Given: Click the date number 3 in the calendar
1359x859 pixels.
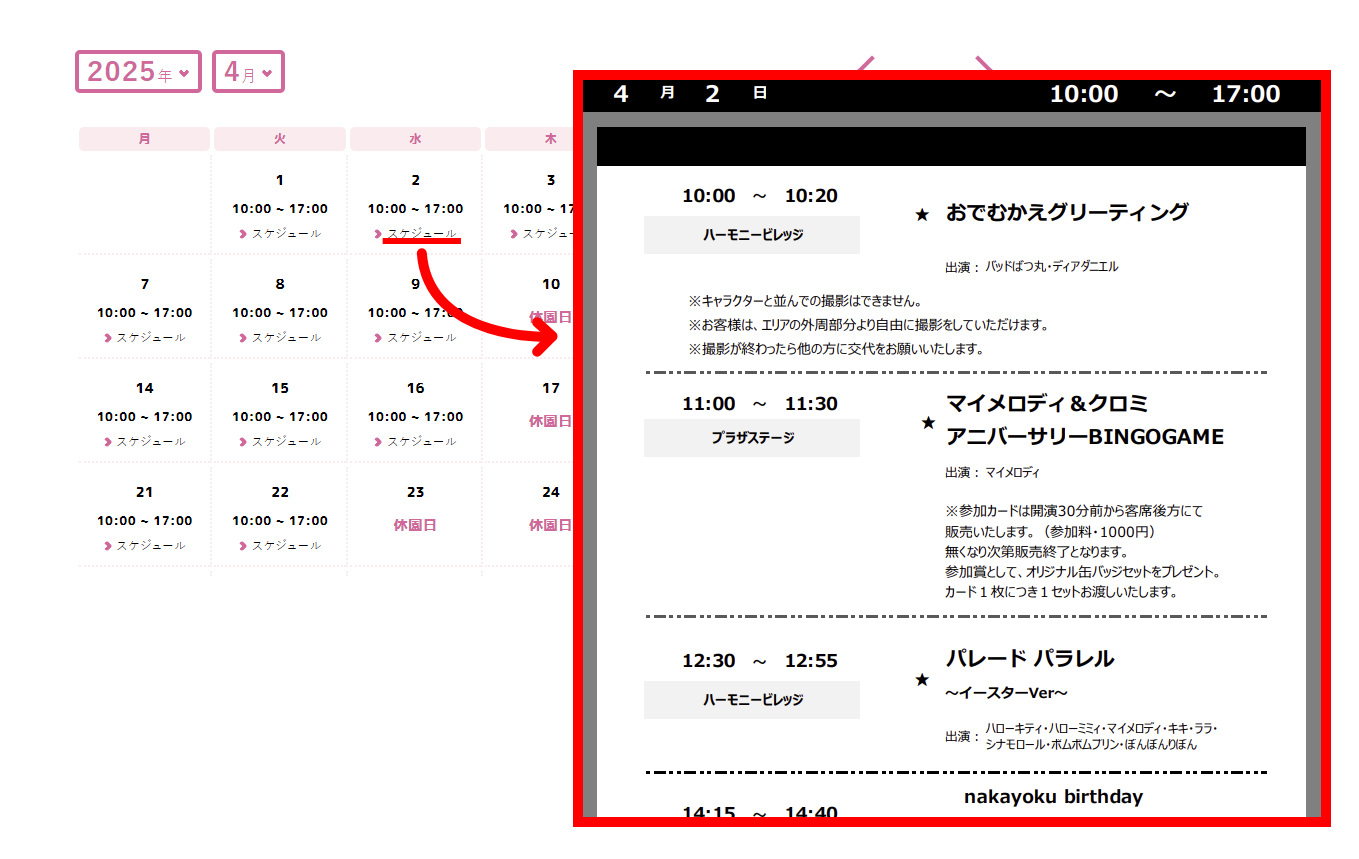Looking at the screenshot, I should pos(551,180).
